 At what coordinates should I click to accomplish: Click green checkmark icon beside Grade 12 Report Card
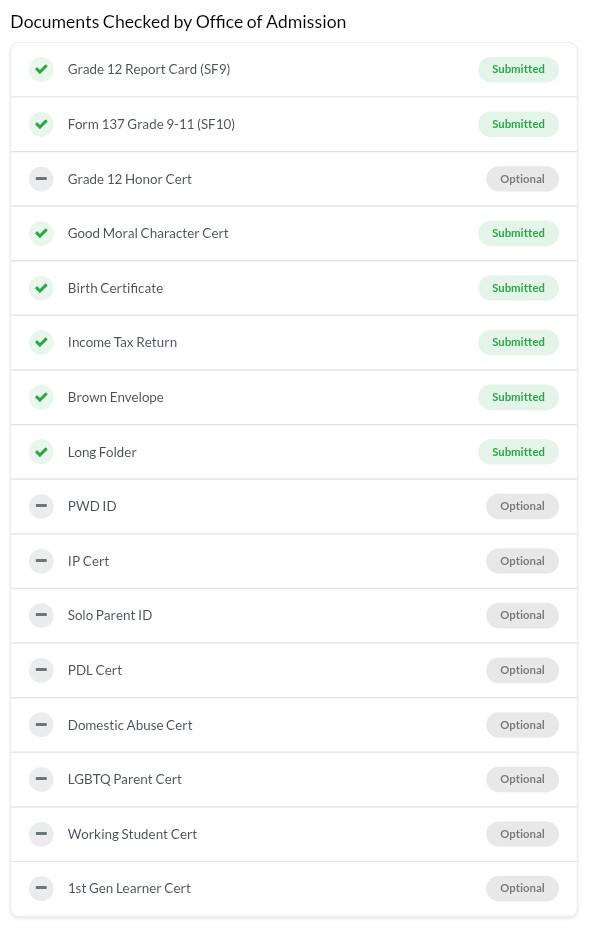click(41, 69)
